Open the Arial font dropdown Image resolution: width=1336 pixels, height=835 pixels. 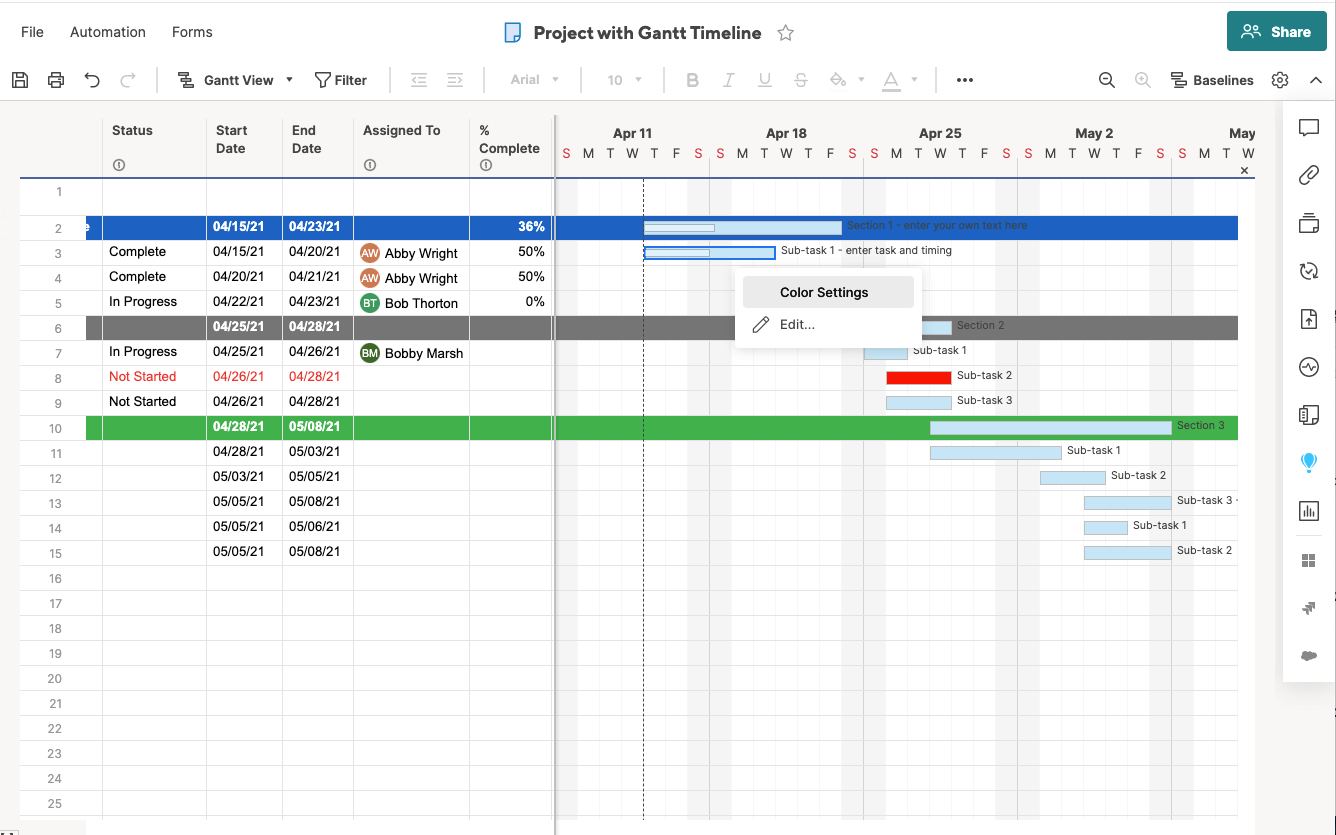[535, 80]
